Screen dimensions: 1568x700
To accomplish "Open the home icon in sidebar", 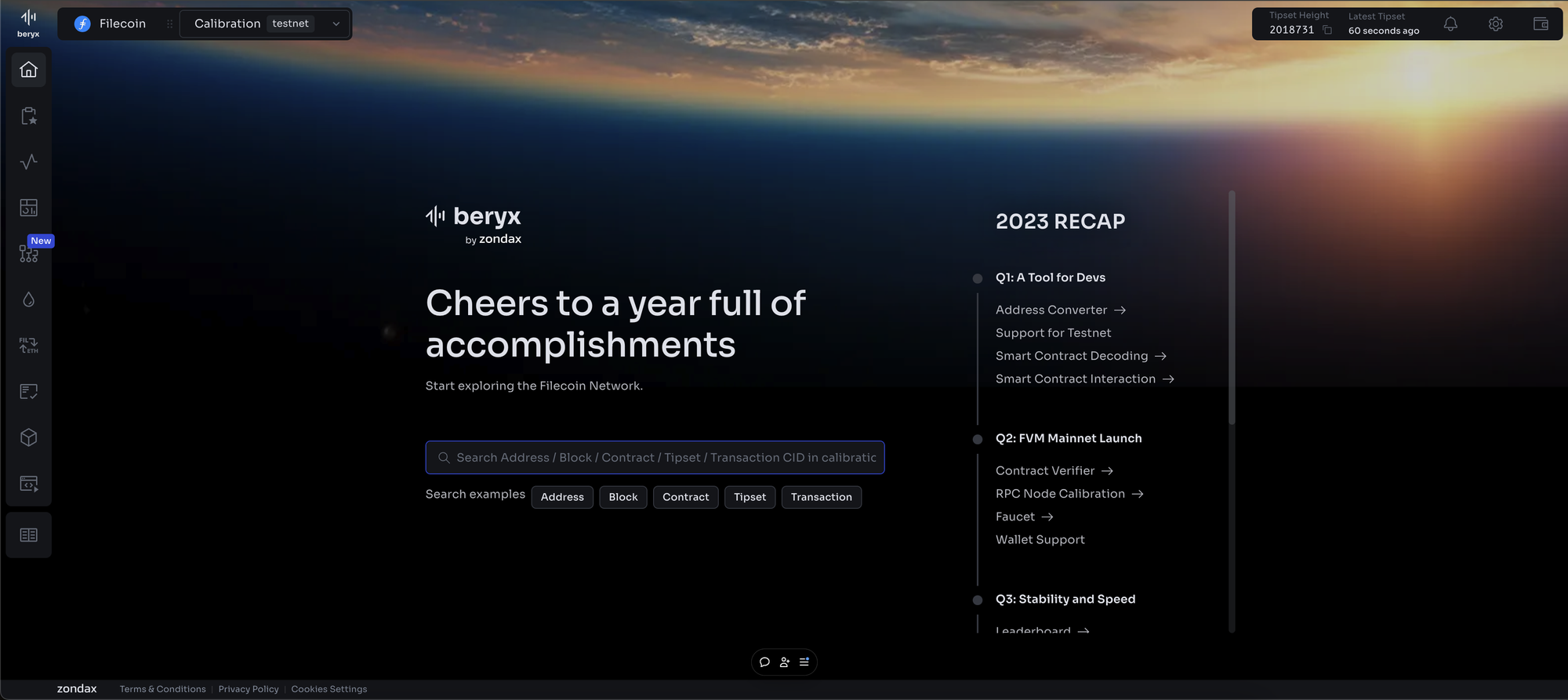I will pyautogui.click(x=28, y=70).
